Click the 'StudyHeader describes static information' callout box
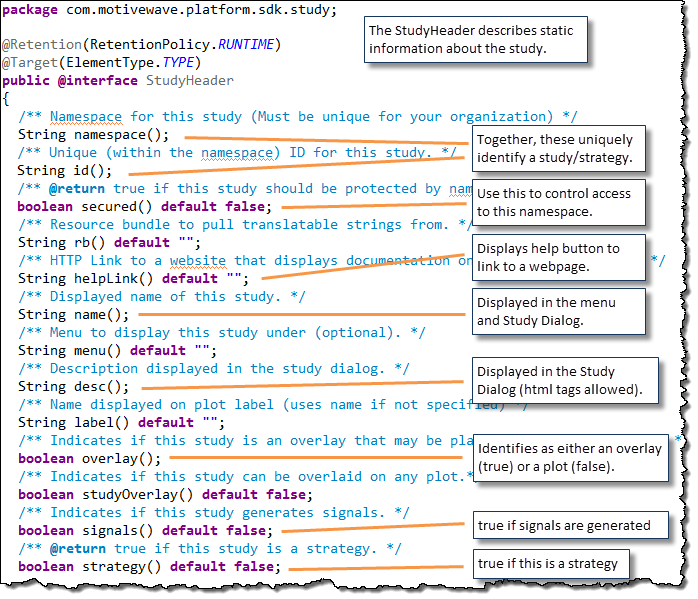The width and height of the screenshot is (698, 599). [x=474, y=40]
